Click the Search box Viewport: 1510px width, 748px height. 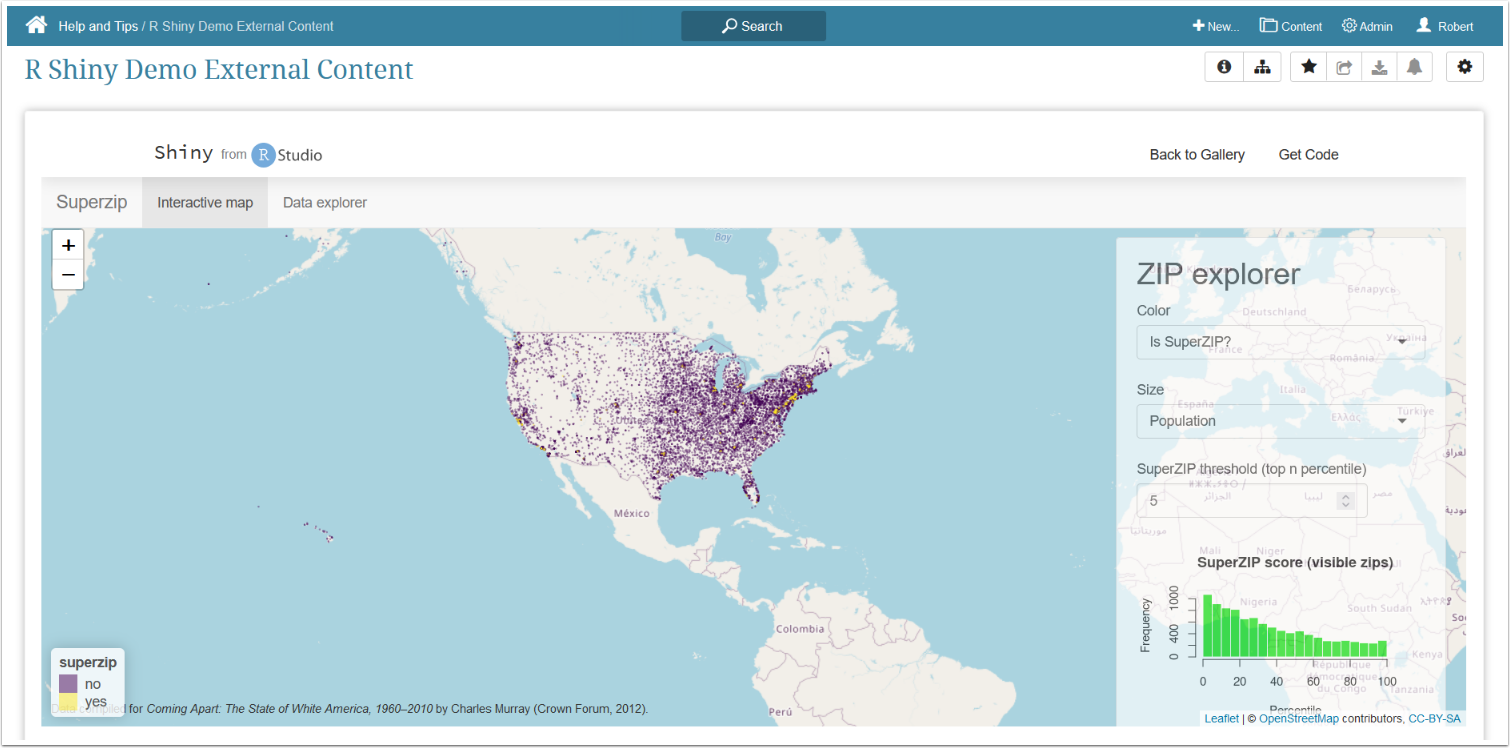pyautogui.click(x=753, y=26)
